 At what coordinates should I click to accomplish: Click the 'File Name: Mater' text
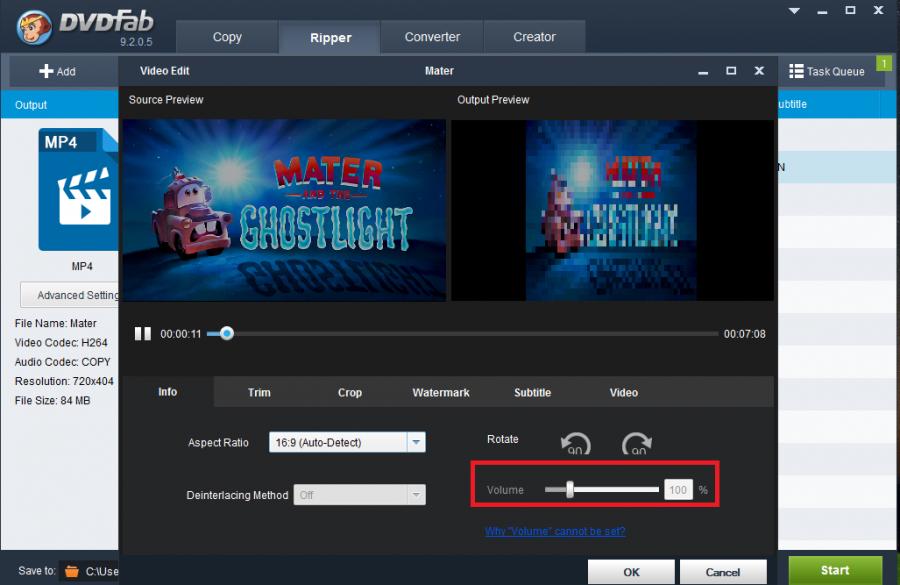click(56, 323)
